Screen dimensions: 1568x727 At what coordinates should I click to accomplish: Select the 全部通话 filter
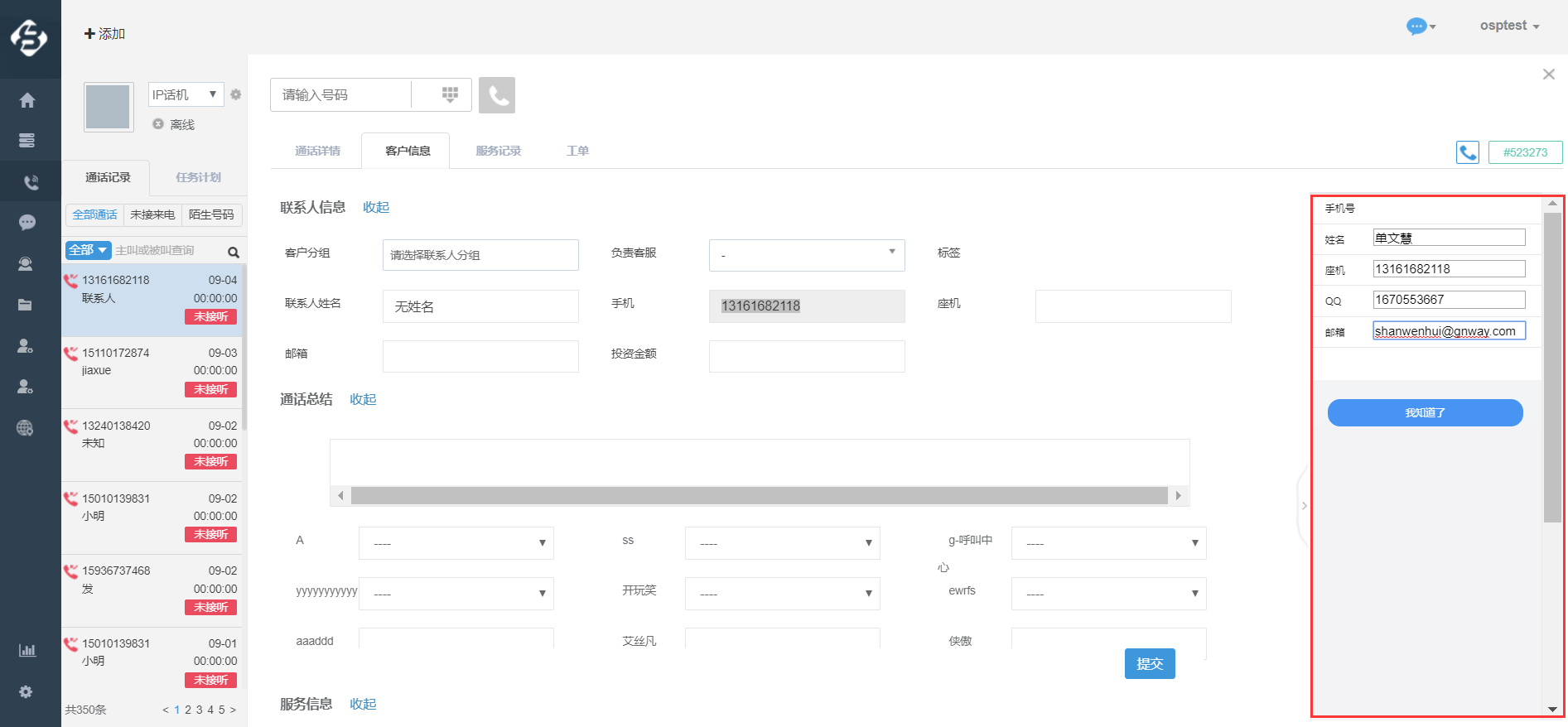[x=94, y=215]
